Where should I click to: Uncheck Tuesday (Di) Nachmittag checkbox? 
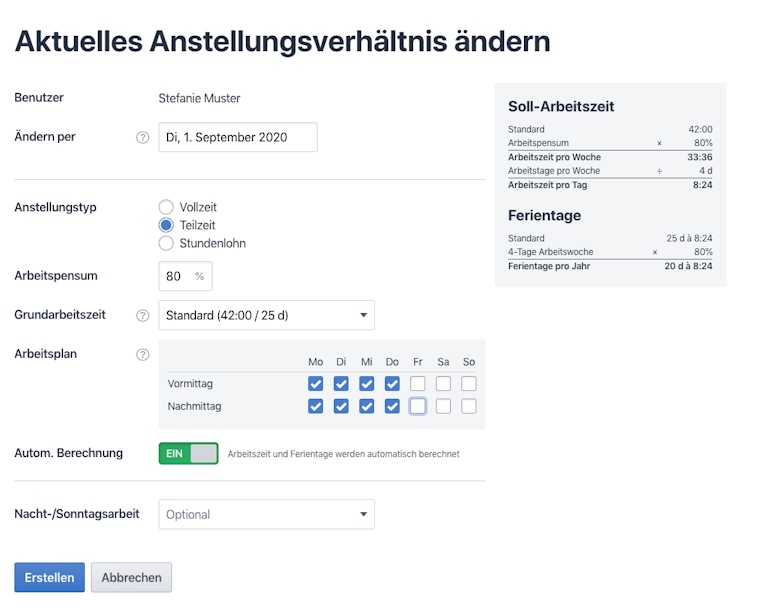tap(341, 406)
